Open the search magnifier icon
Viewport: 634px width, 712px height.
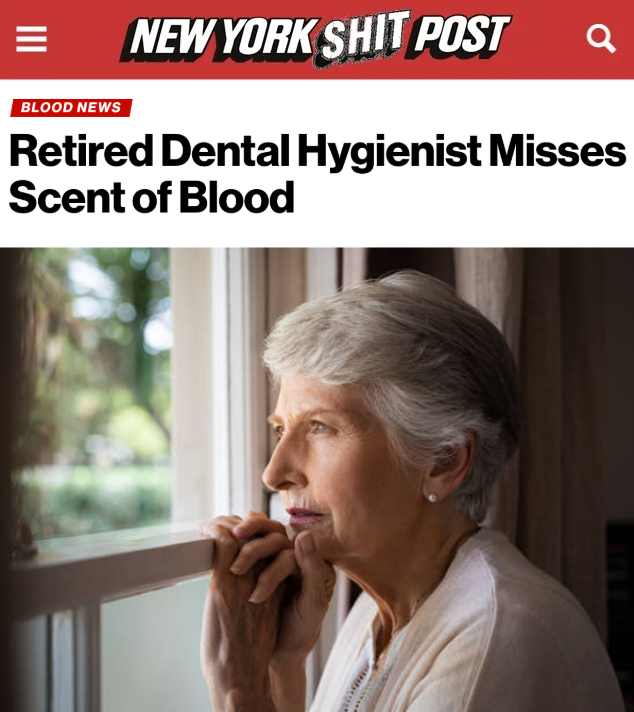[601, 39]
